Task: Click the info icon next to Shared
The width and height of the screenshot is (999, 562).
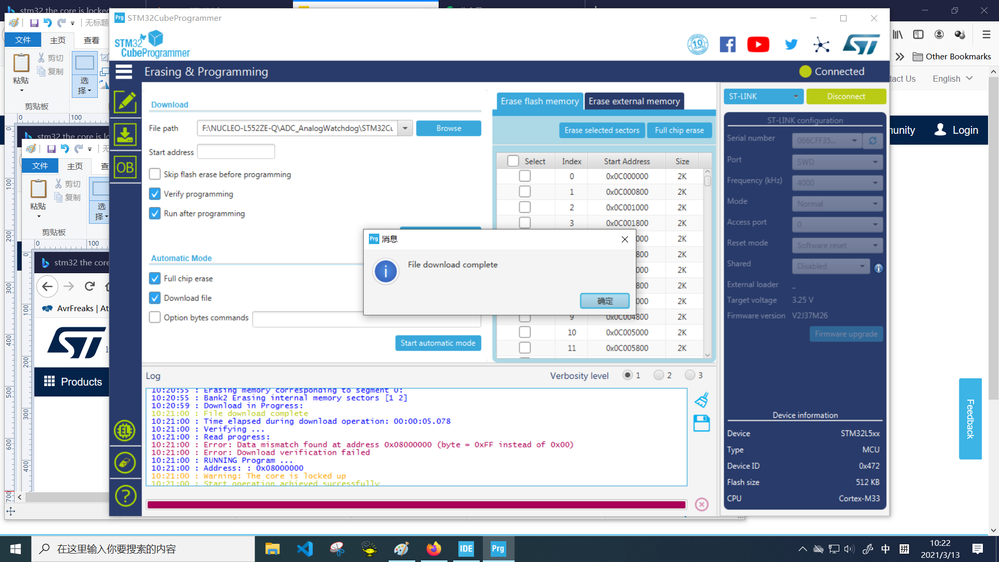Action: (878, 268)
